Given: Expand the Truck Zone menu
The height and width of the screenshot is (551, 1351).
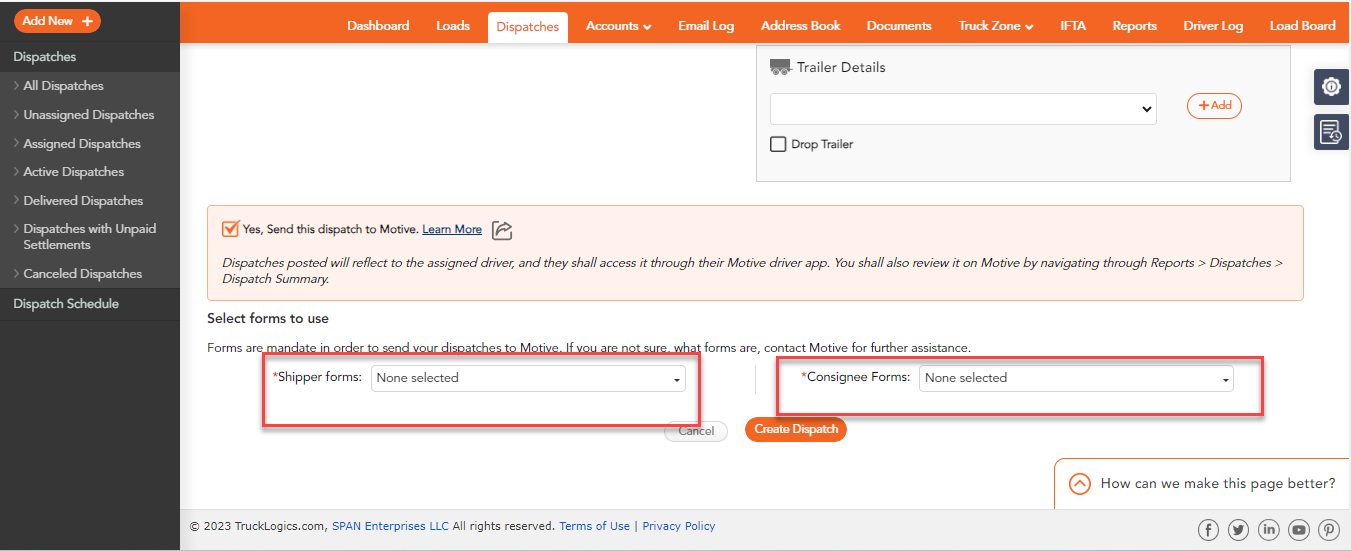Looking at the screenshot, I should (996, 26).
